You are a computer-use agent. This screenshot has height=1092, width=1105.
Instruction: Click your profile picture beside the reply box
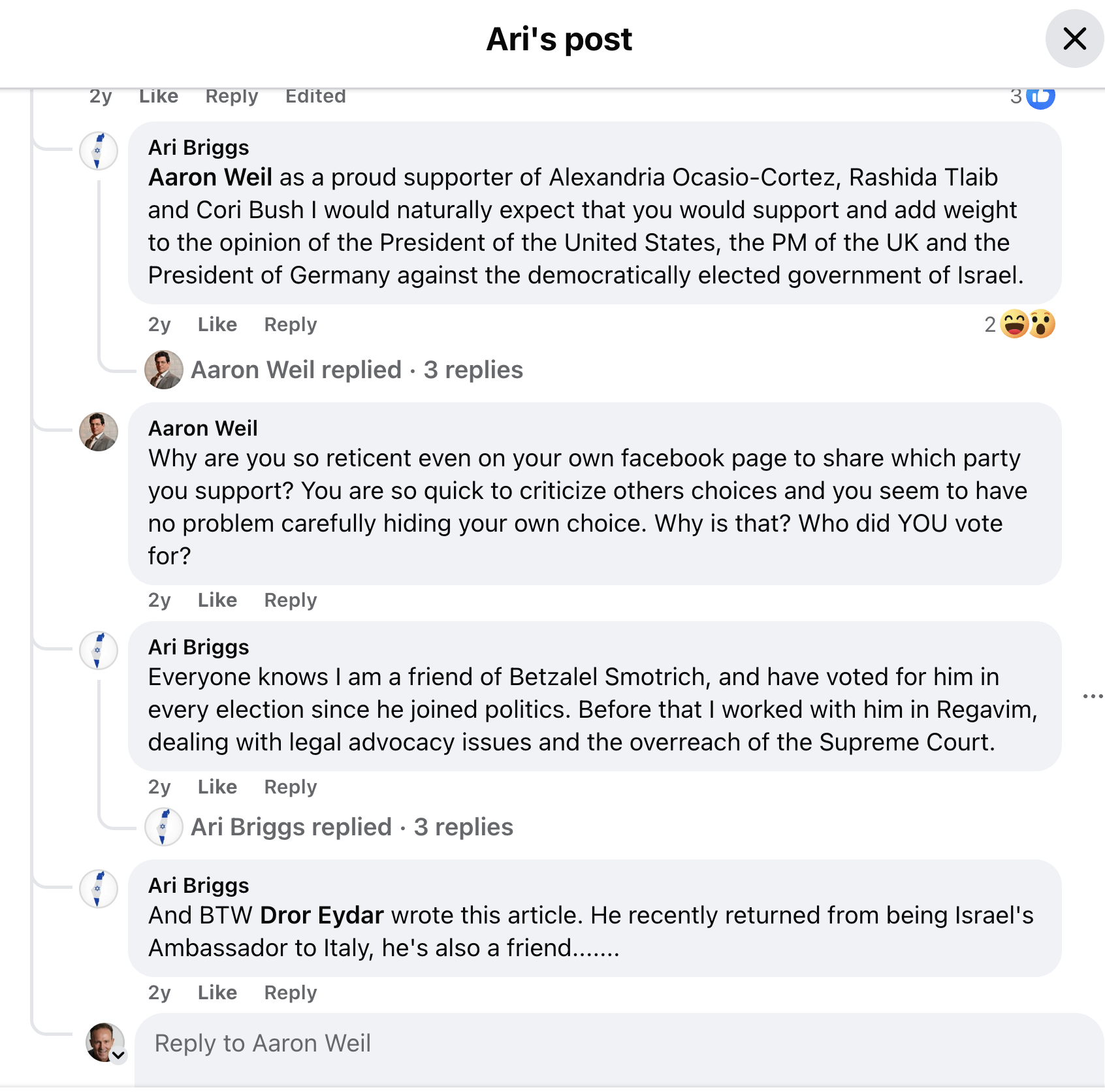coord(103,1041)
